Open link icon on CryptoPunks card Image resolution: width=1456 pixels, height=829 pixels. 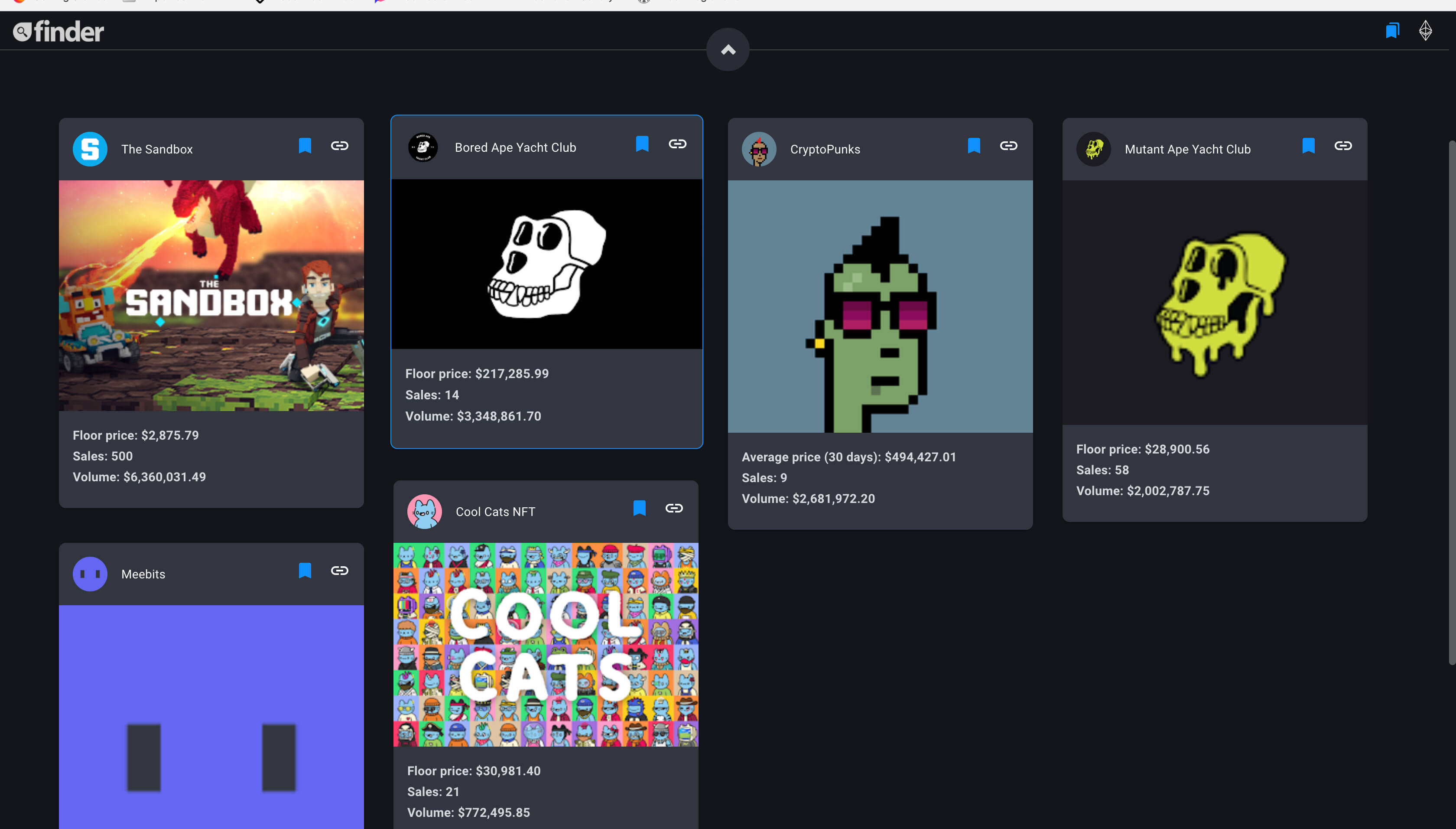click(1008, 146)
